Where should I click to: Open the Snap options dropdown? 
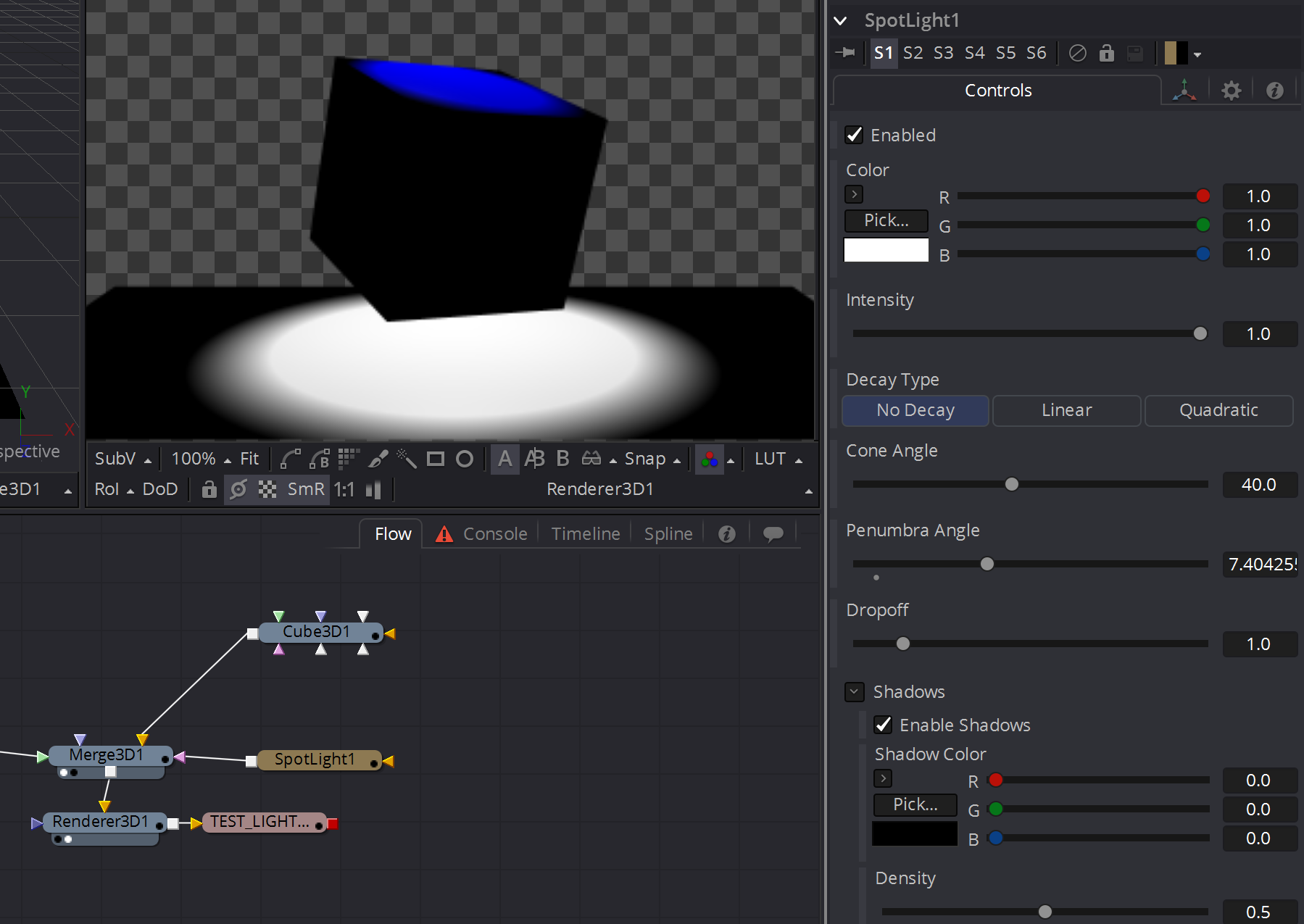[x=652, y=459]
